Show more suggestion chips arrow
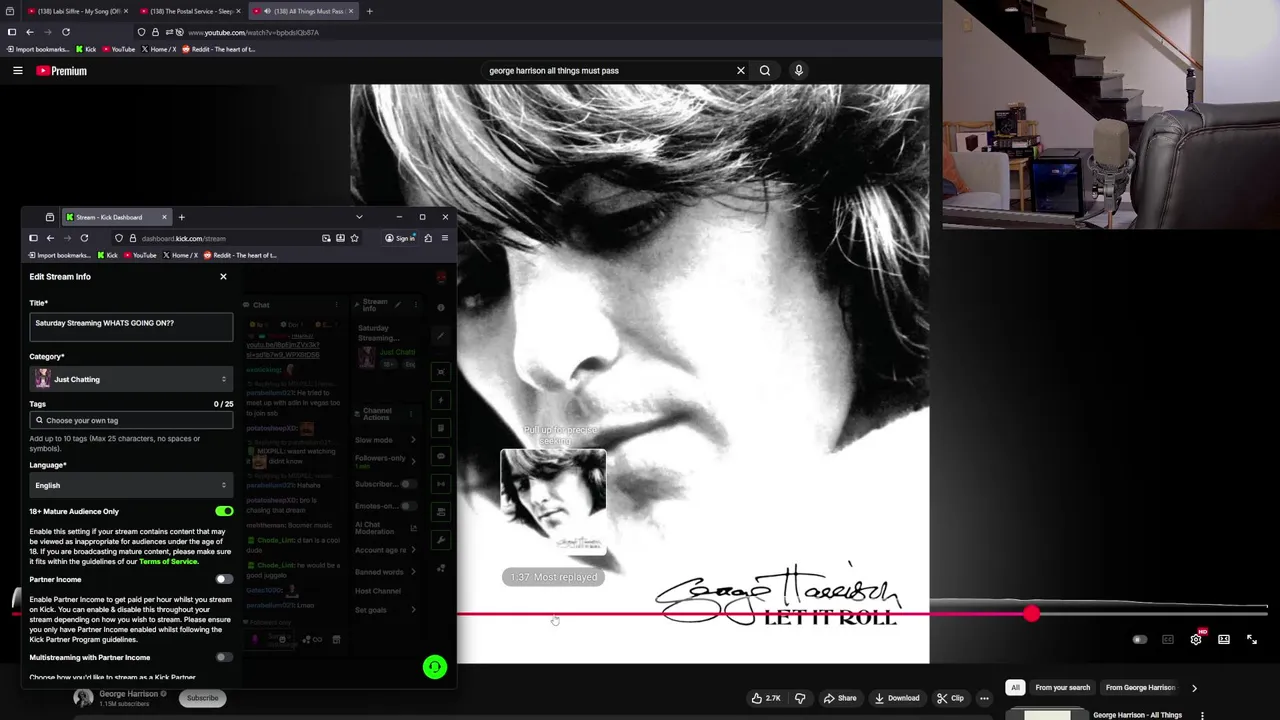1280x720 pixels. (x=1194, y=688)
